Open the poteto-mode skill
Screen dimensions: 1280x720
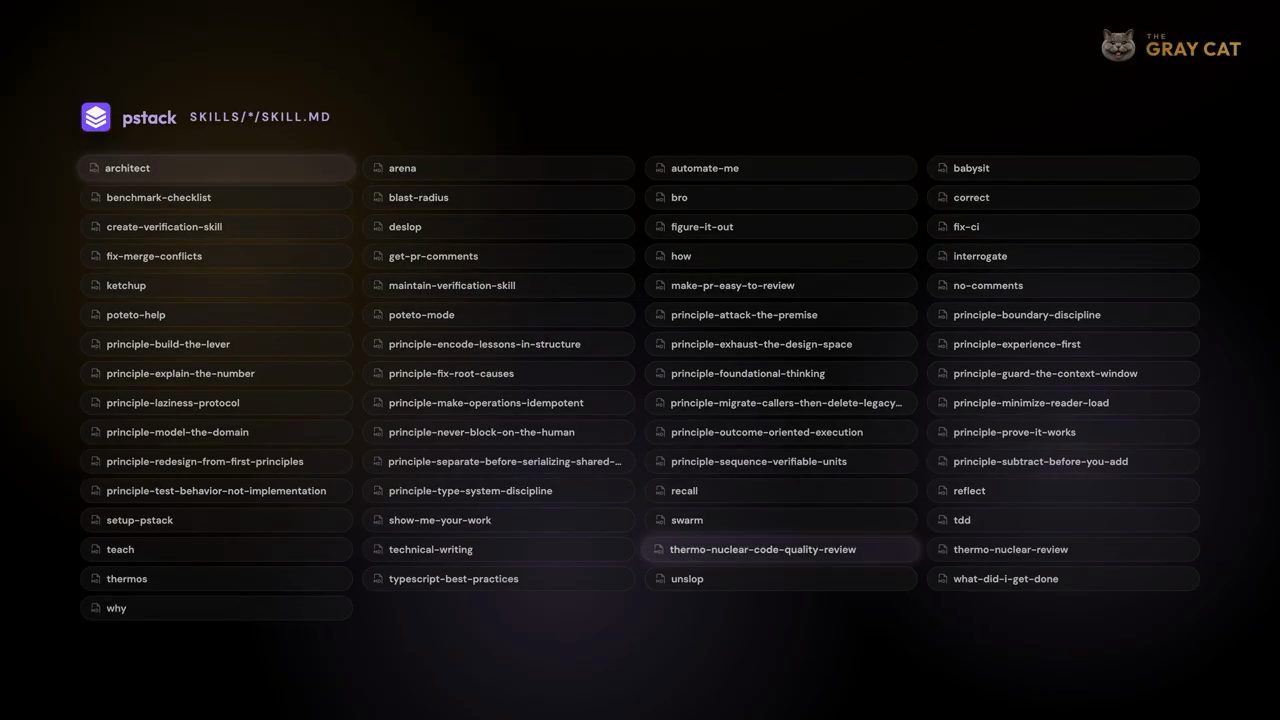[x=499, y=315]
